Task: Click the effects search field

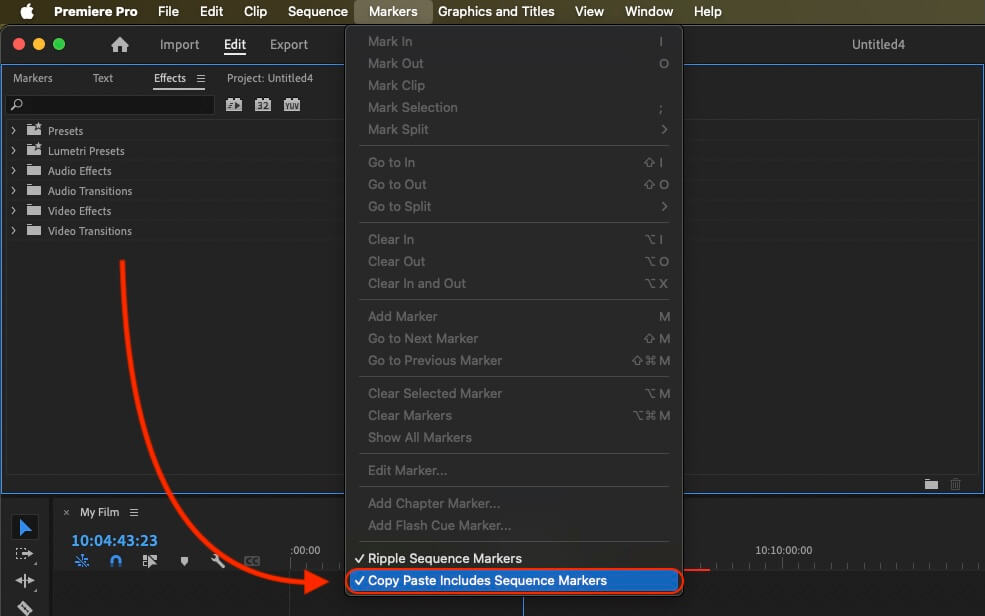Action: point(111,104)
